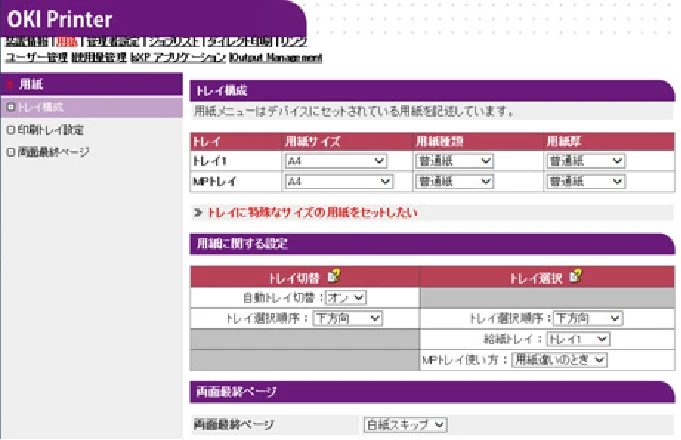Screen dimensions: 681x440
Task: Go to 装置情報 tab in top navigation
Action: (x=27, y=42)
